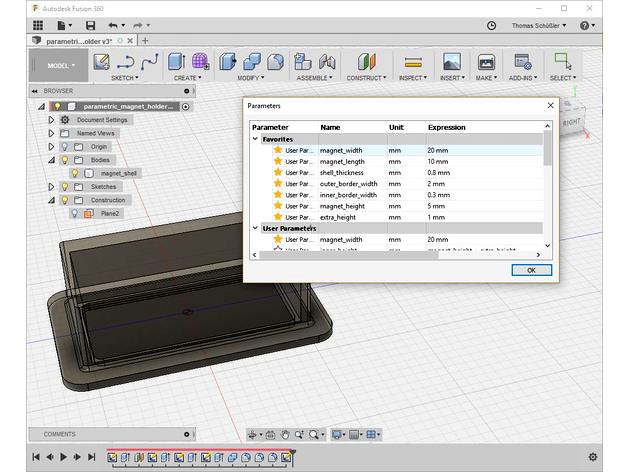Expand the Named Views node
This screenshot has width=628, height=472.
51,133
